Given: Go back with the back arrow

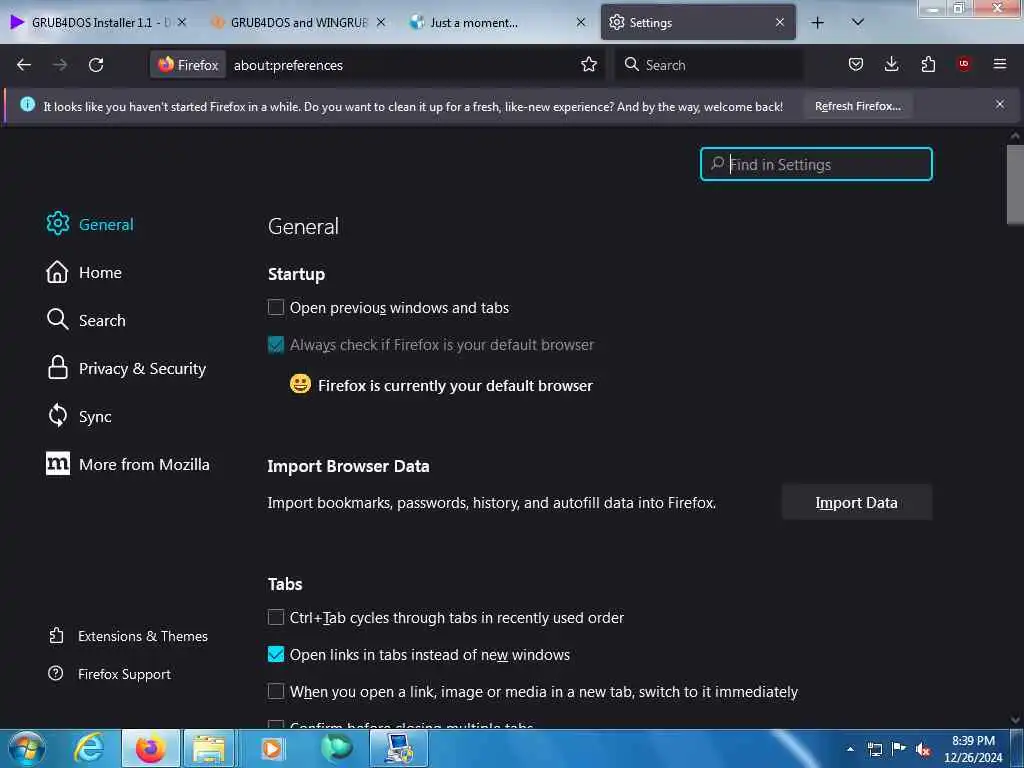Looking at the screenshot, I should tap(24, 65).
